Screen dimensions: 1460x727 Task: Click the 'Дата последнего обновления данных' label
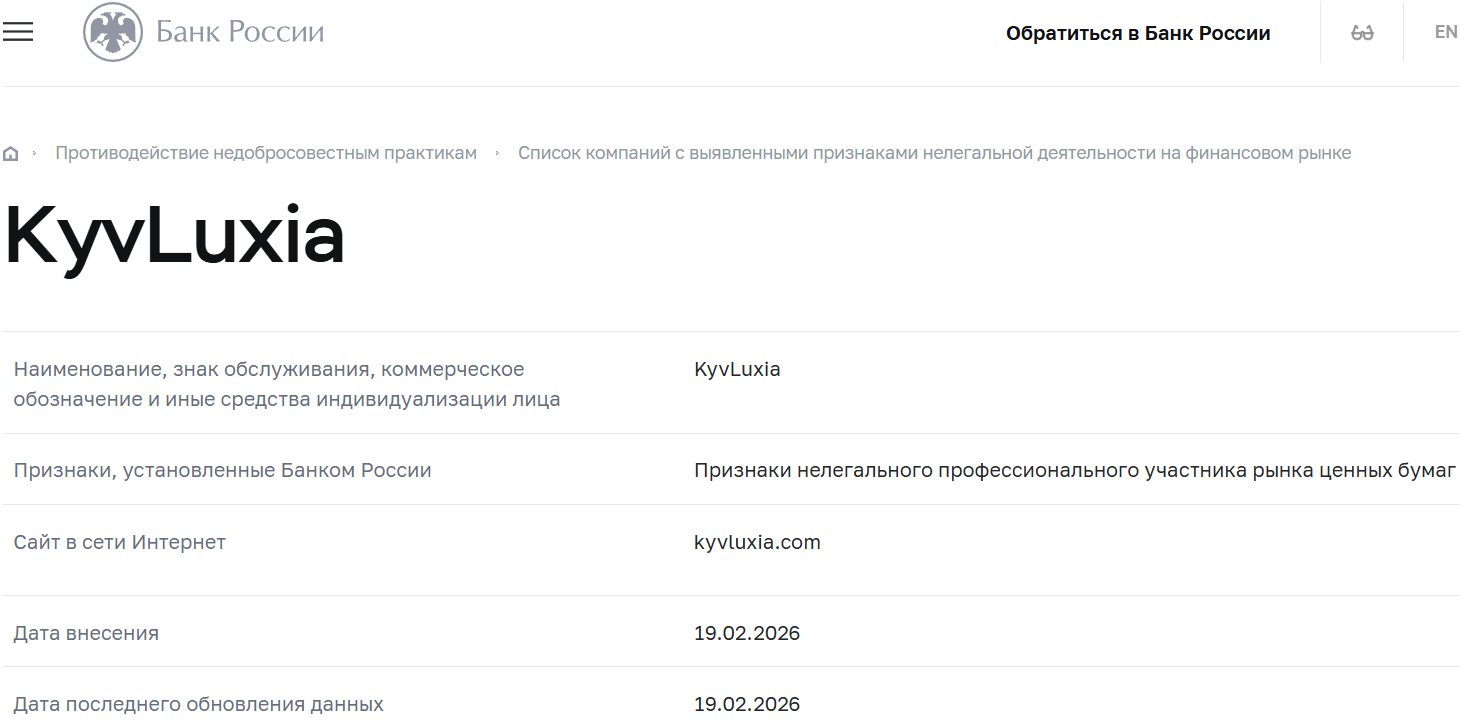click(199, 704)
